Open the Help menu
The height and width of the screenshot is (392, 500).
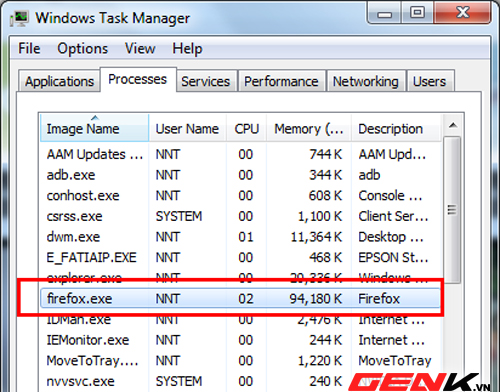(187, 49)
